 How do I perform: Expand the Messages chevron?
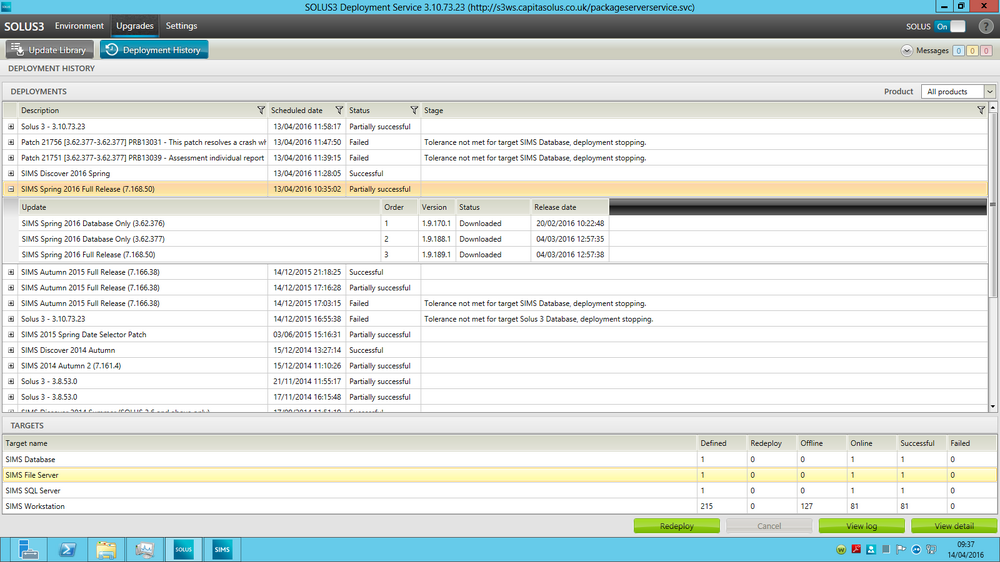[906, 50]
